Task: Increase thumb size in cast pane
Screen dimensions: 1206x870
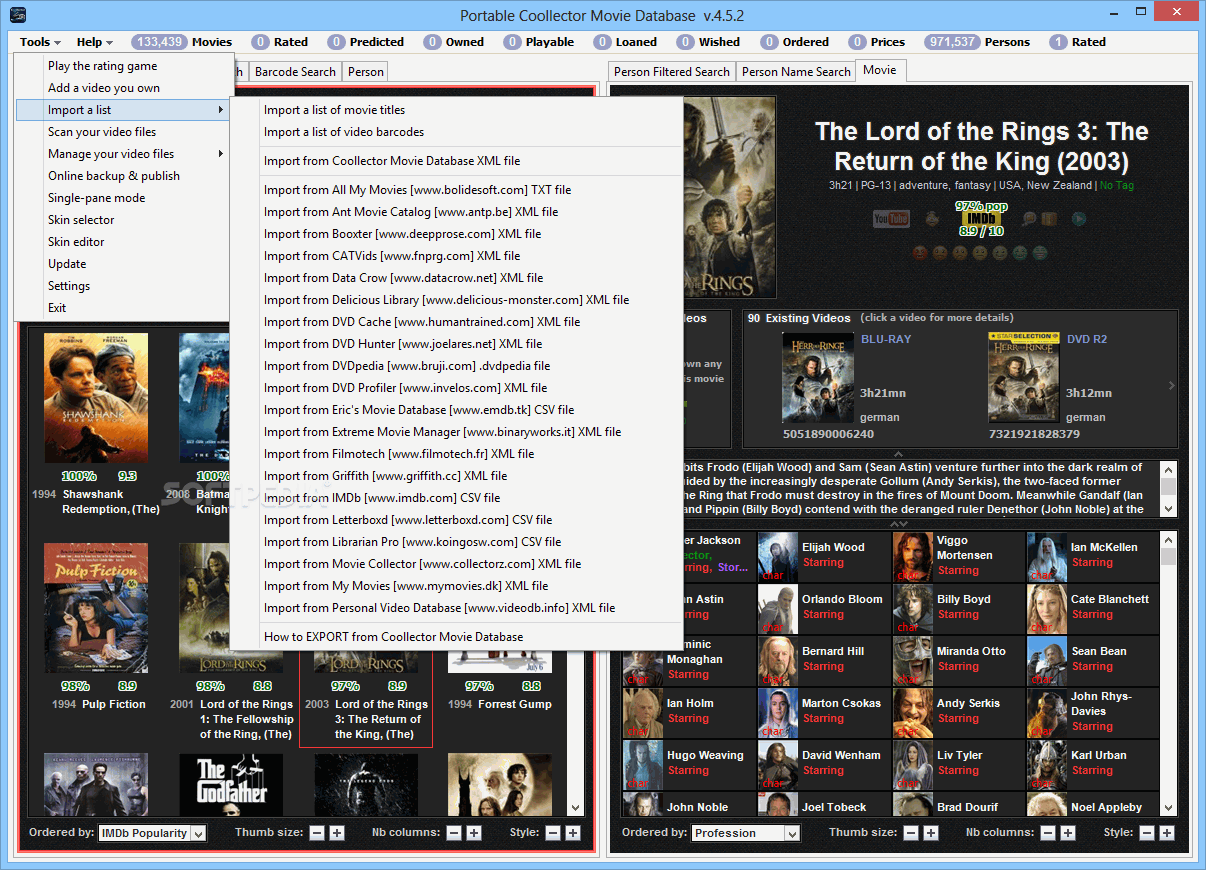Action: pos(931,833)
